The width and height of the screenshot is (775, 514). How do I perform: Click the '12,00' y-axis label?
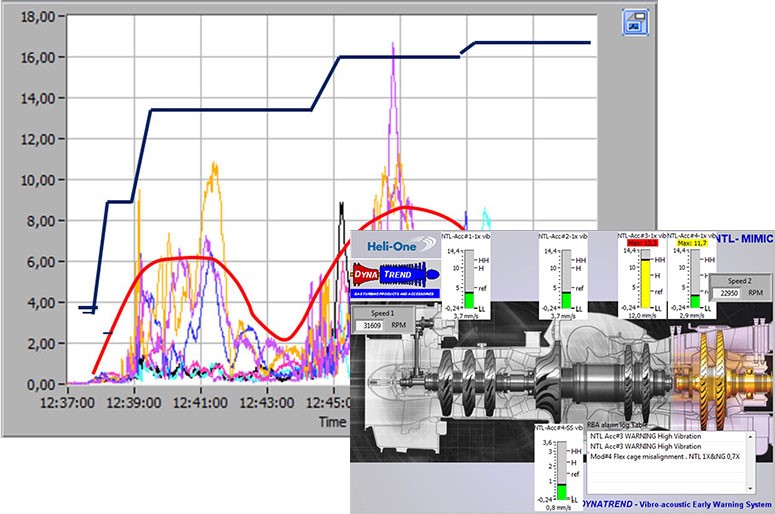click(x=38, y=139)
